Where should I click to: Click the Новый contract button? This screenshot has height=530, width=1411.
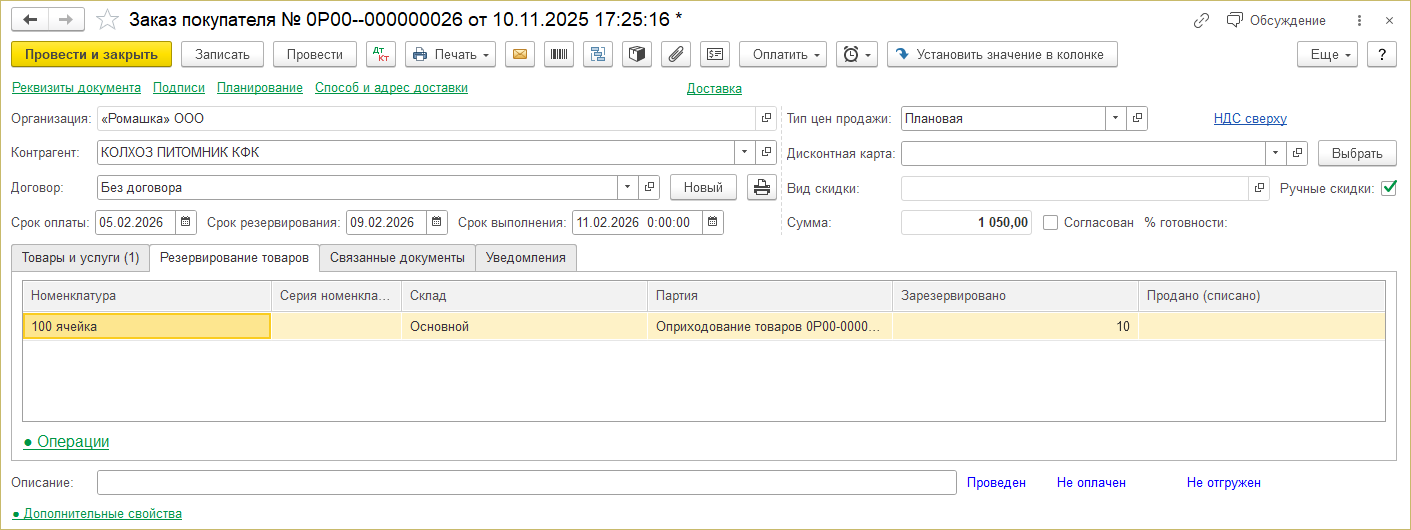[703, 187]
